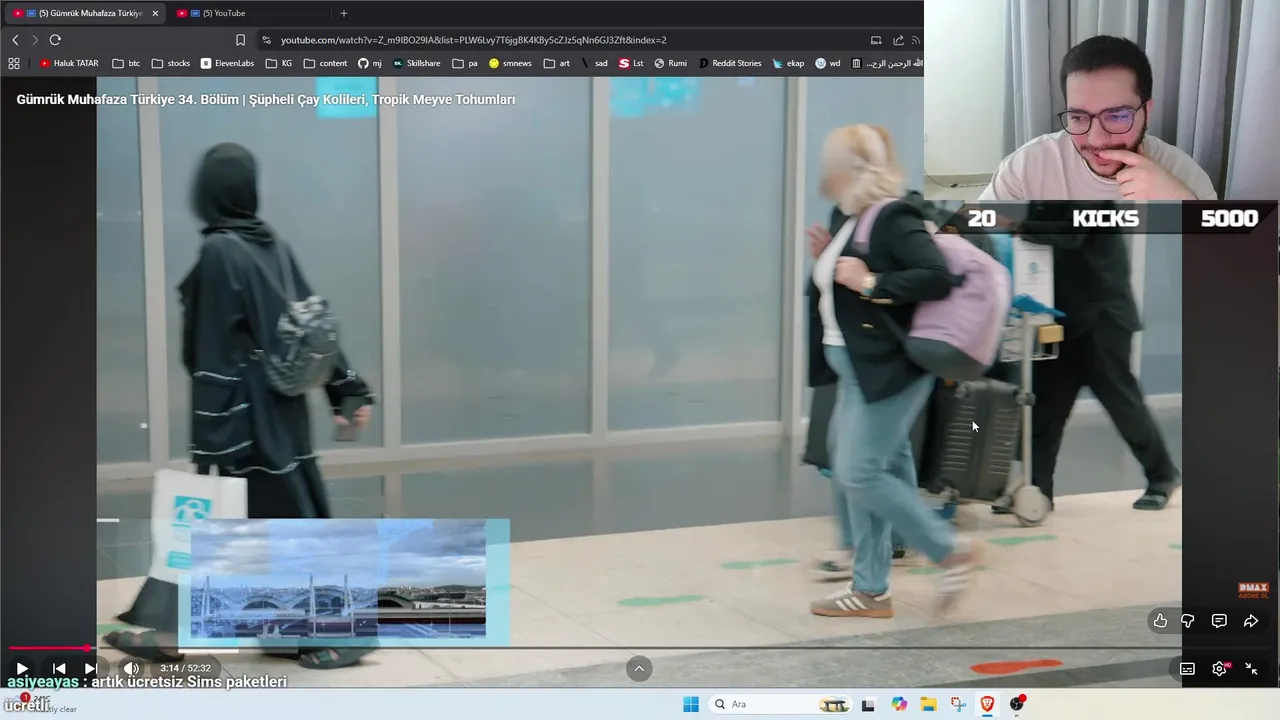Image resolution: width=1280 pixels, height=720 pixels.
Task: Open site settings icon in address bar
Action: pyautogui.click(x=266, y=40)
